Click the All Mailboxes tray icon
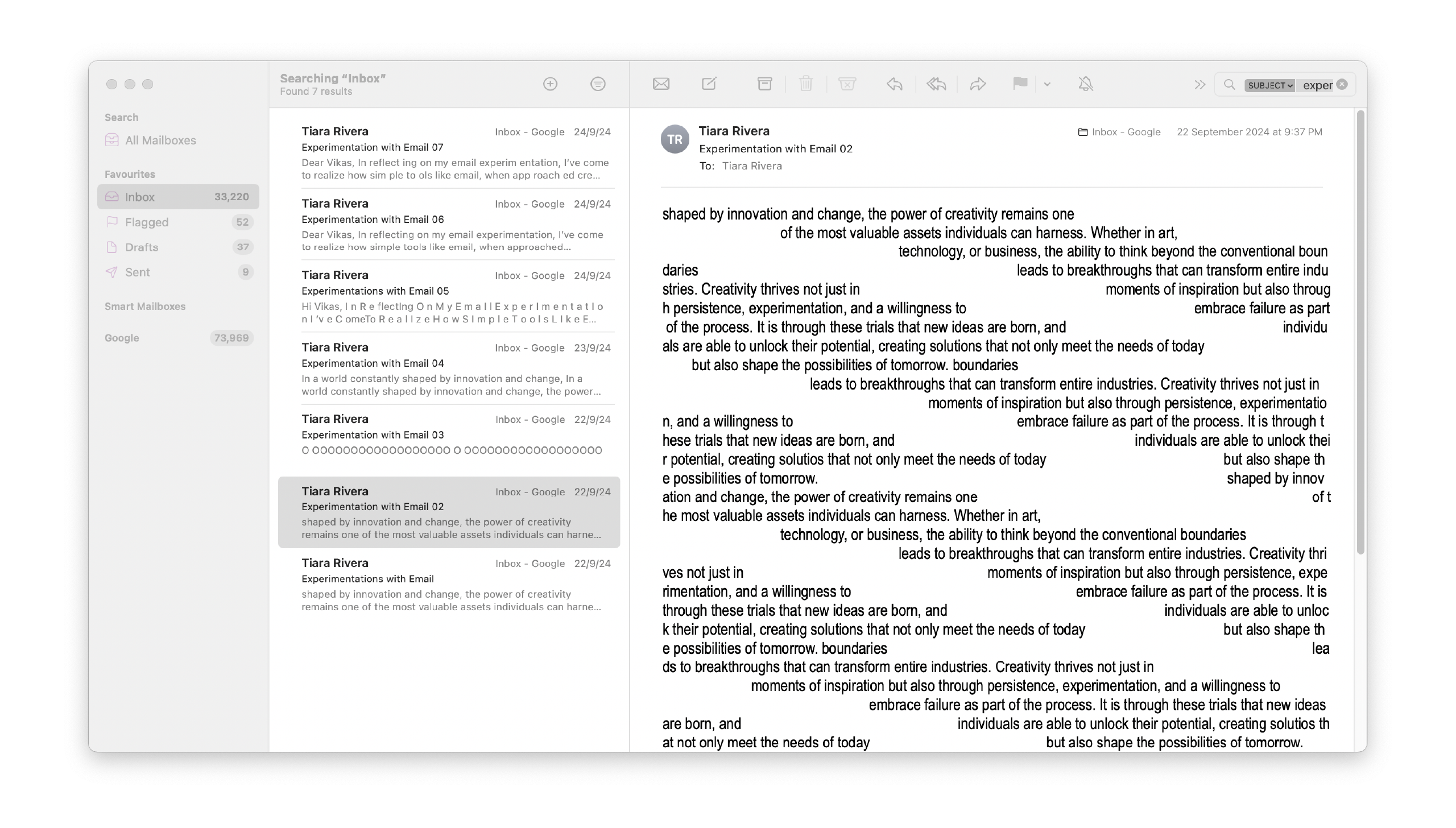 click(112, 140)
